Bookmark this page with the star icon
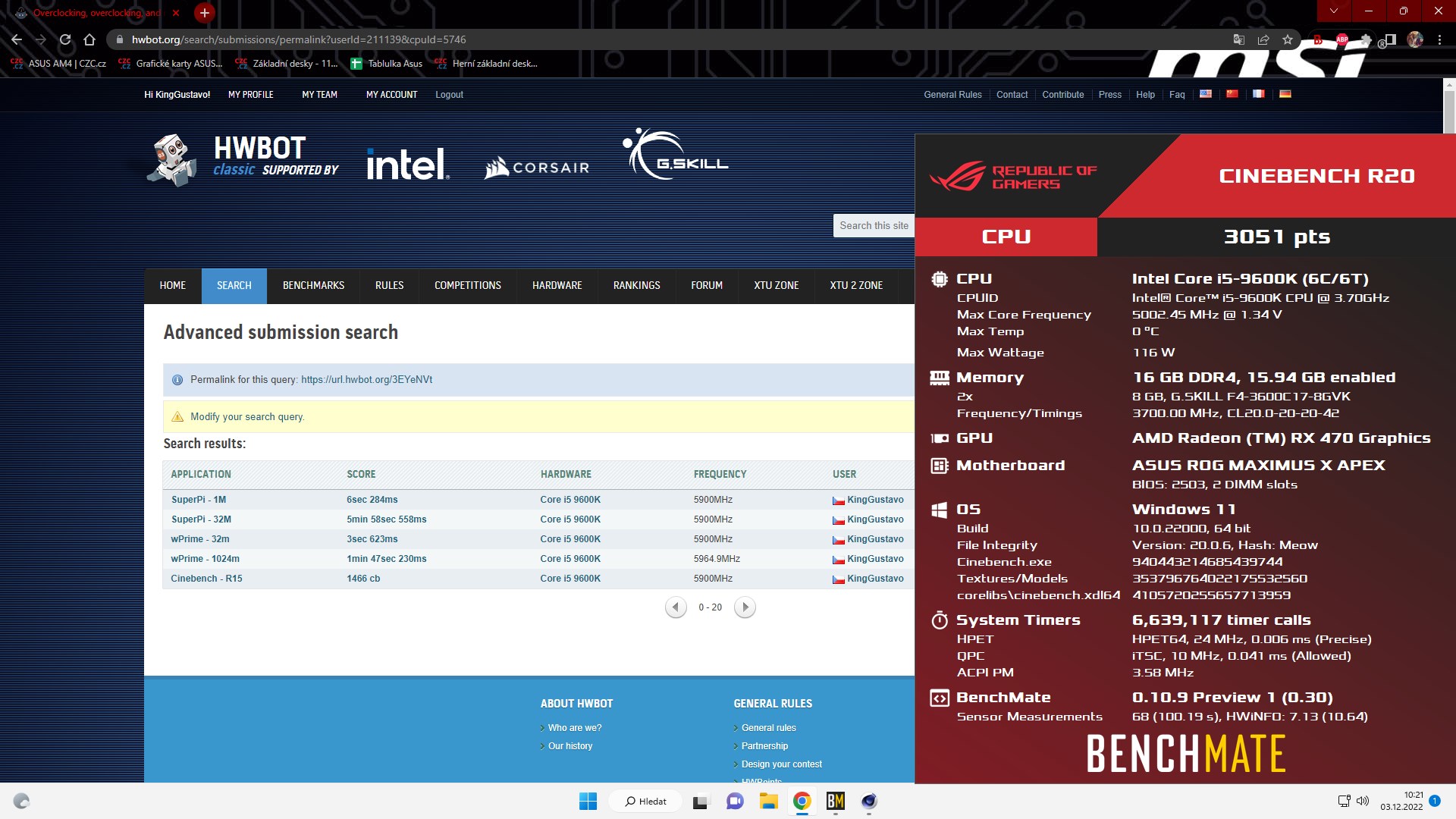The image size is (1456, 819). tap(1288, 39)
